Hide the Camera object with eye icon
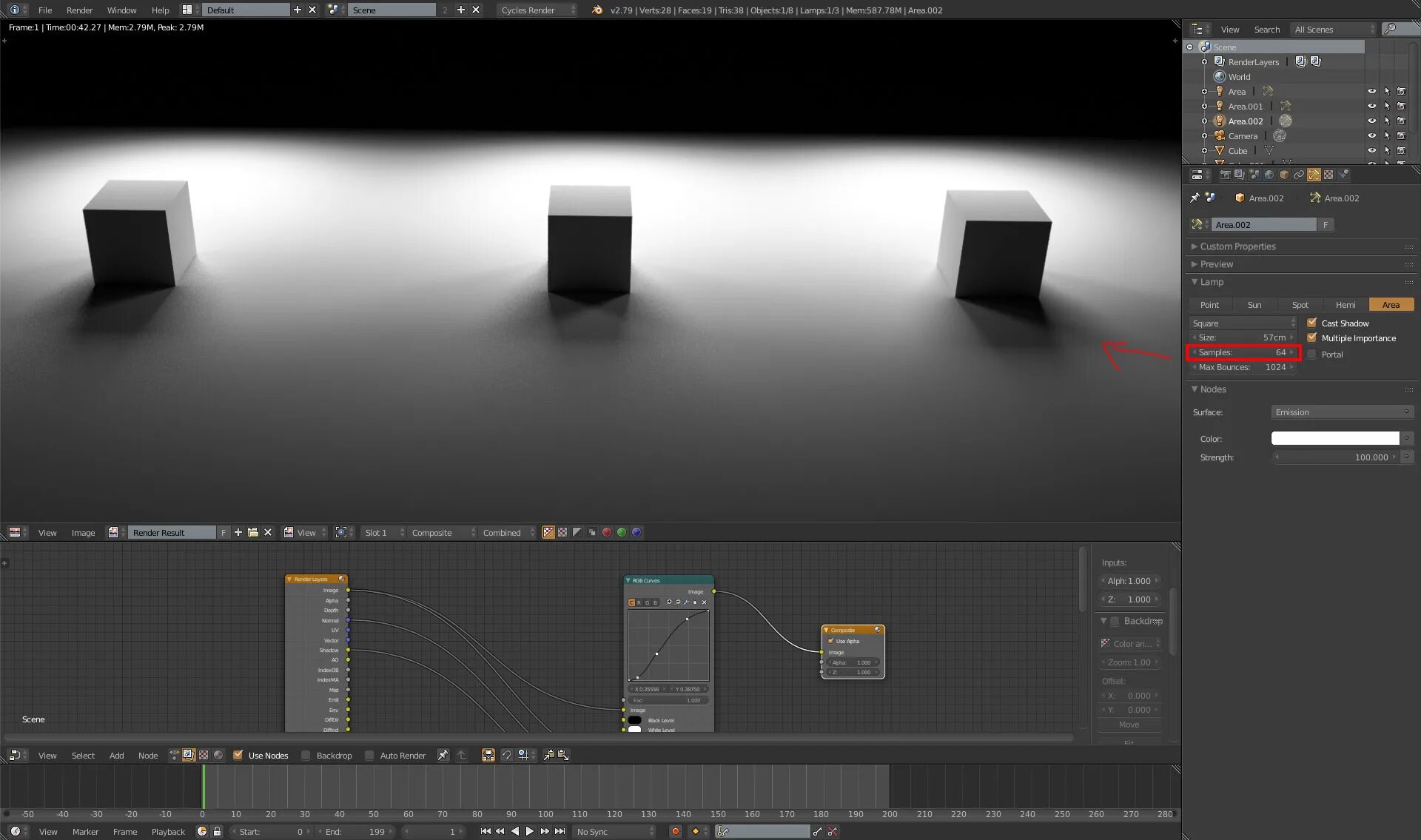Image resolution: width=1421 pixels, height=840 pixels. point(1371,136)
